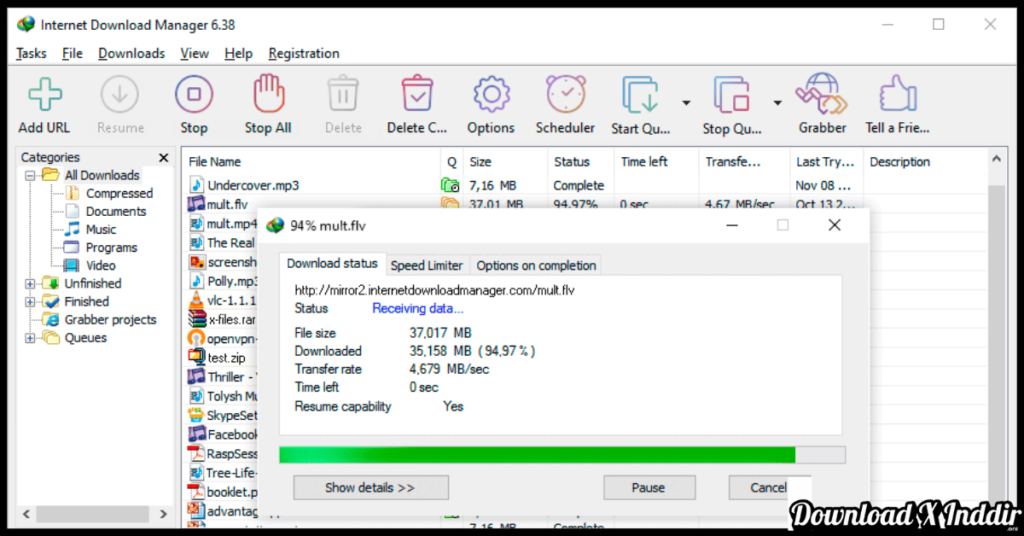Expand the Queues tree node

click(x=30, y=338)
